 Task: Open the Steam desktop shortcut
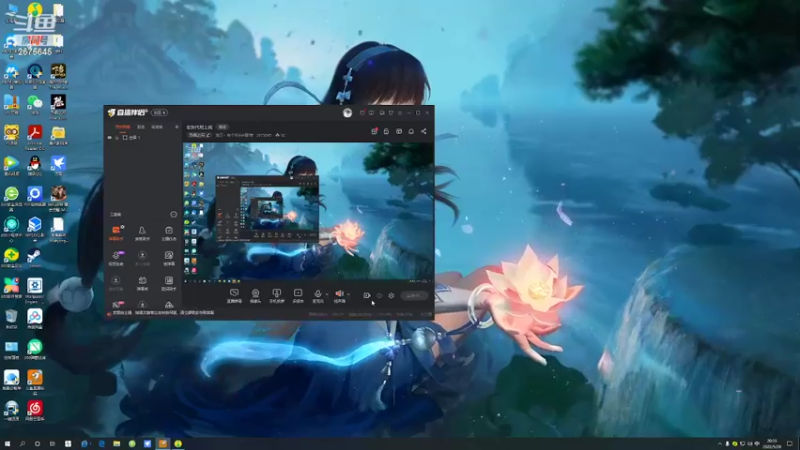pos(35,258)
